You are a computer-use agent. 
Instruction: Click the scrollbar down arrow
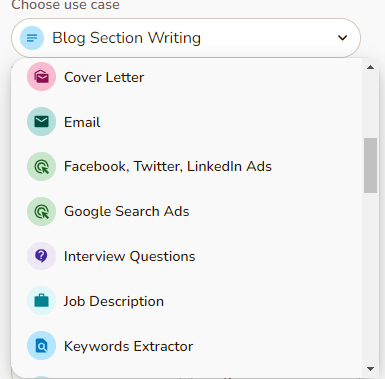point(370,369)
